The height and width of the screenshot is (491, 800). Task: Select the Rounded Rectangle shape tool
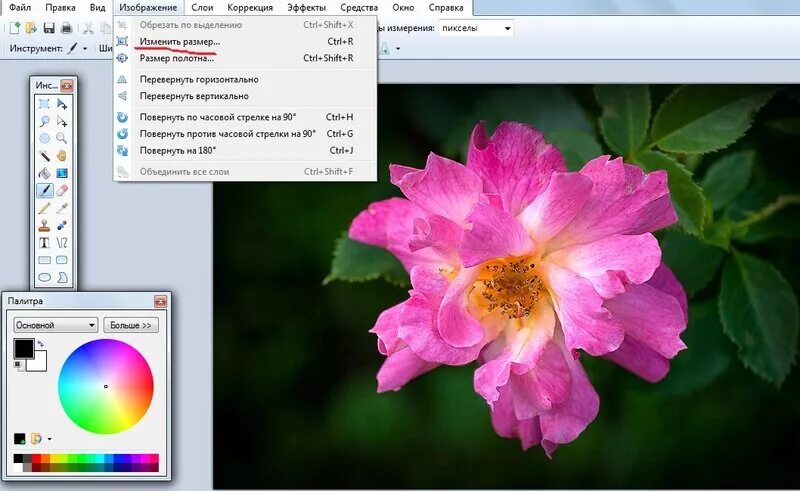point(62,260)
